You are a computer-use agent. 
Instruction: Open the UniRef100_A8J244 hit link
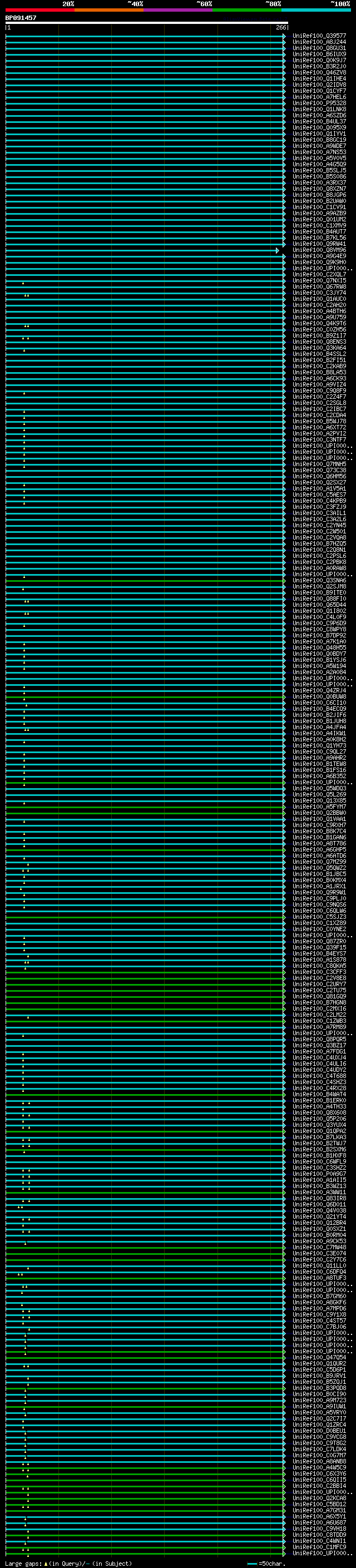pyautogui.click(x=319, y=42)
